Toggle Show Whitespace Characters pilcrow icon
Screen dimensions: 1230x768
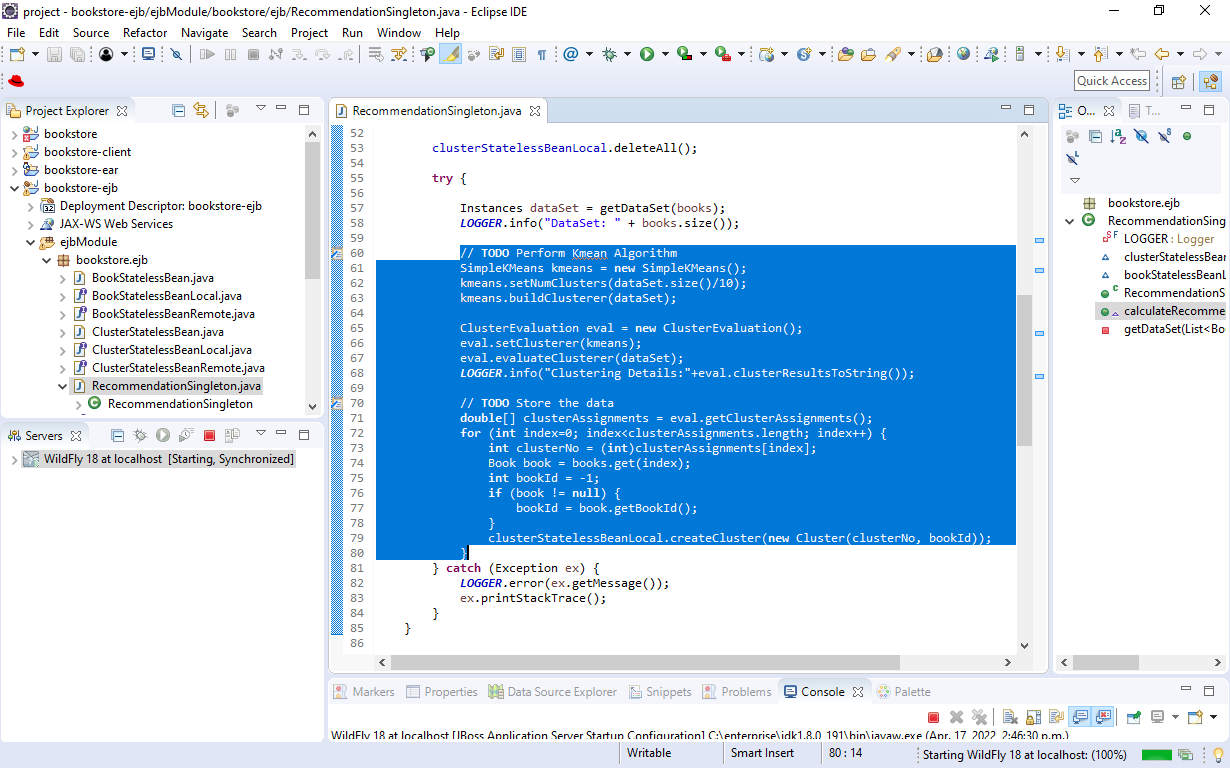pos(541,54)
